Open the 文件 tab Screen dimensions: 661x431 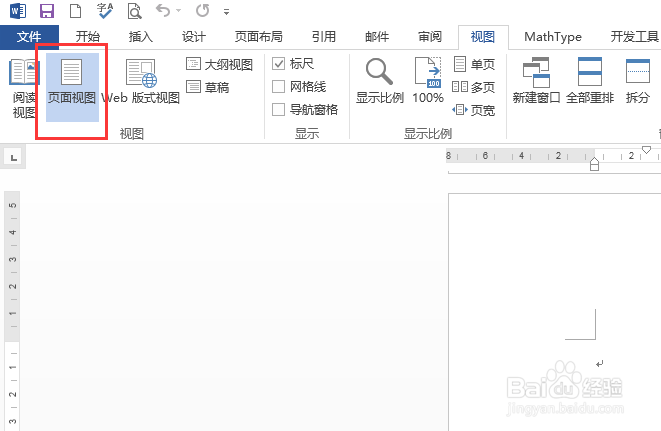(x=29, y=37)
